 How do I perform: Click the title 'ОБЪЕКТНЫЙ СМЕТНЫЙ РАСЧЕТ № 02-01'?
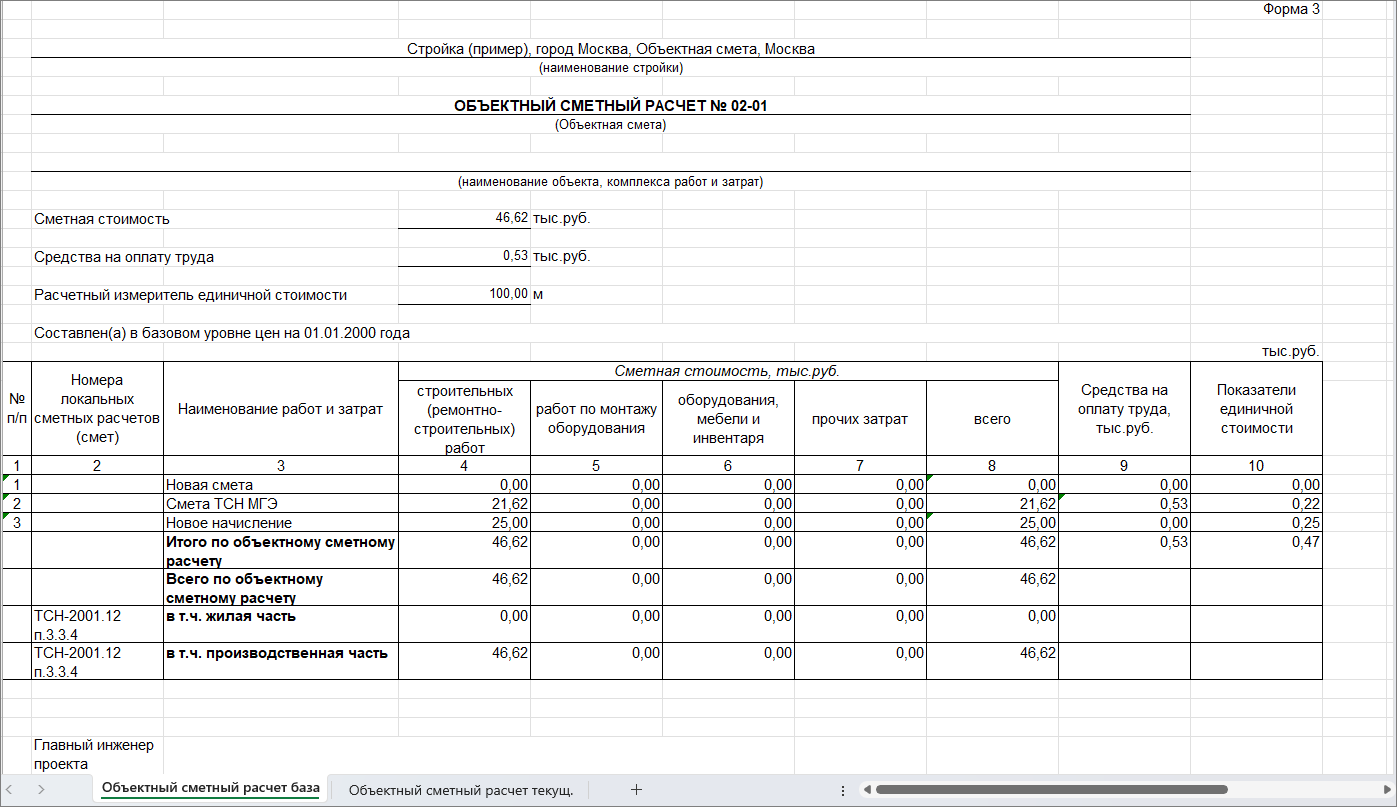point(610,105)
